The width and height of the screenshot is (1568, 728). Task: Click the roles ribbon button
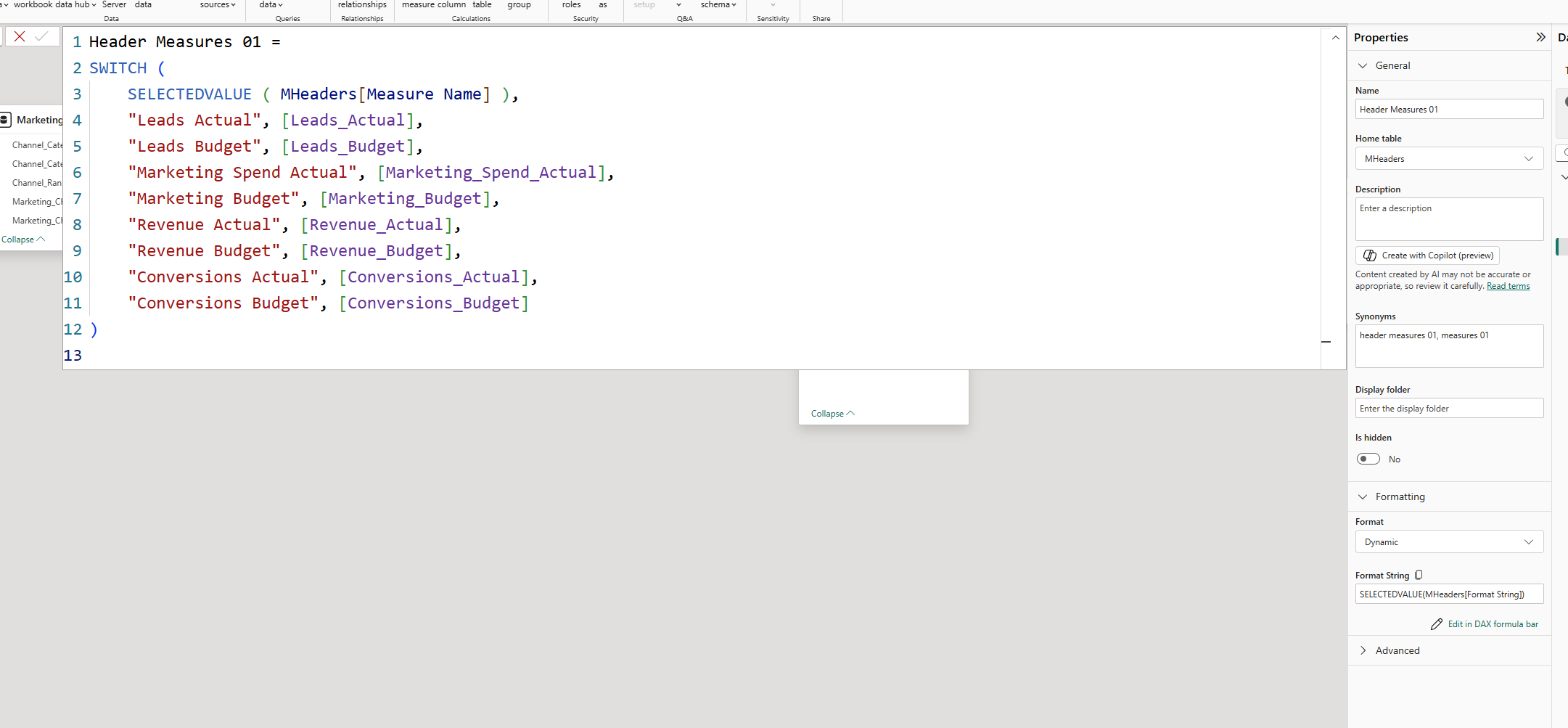pos(571,4)
